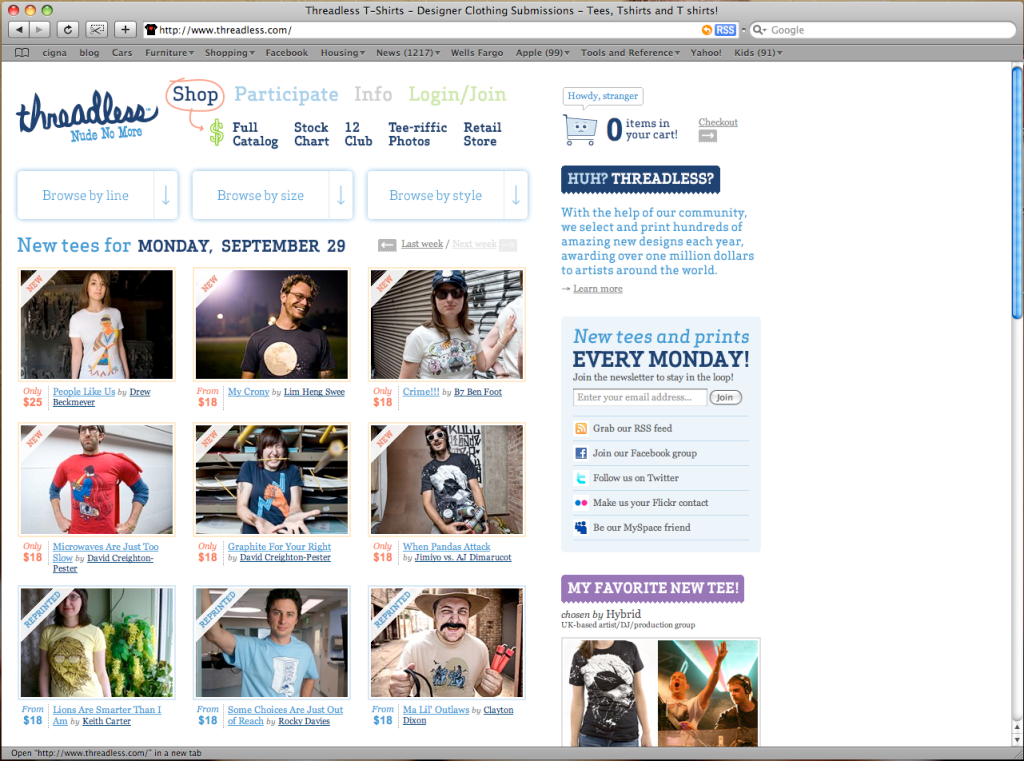This screenshot has width=1024, height=761.
Task: Open the Graphite For Your Right thumbnail
Action: pyautogui.click(x=272, y=479)
